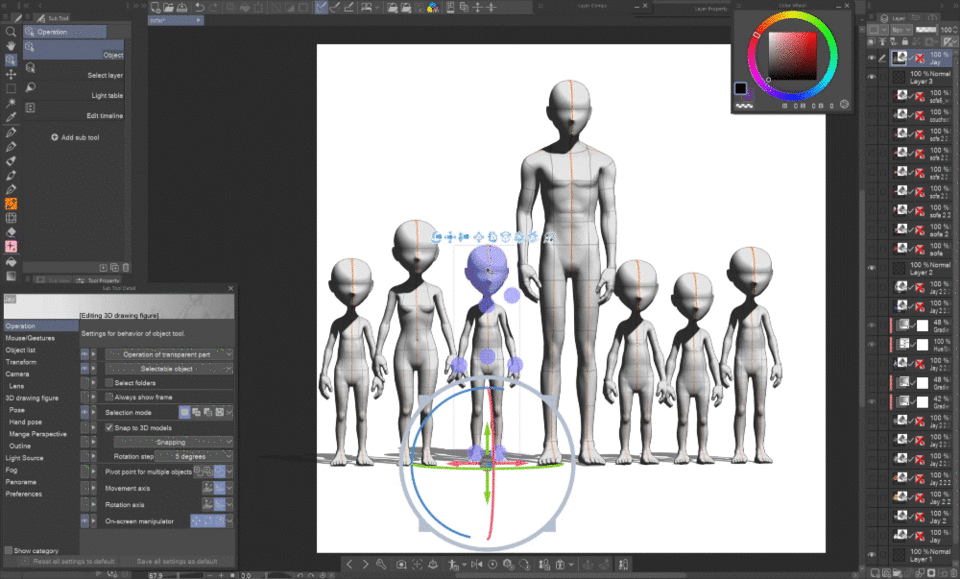The image size is (960, 579).
Task: Click Save all settings as default
Action: click(177, 561)
